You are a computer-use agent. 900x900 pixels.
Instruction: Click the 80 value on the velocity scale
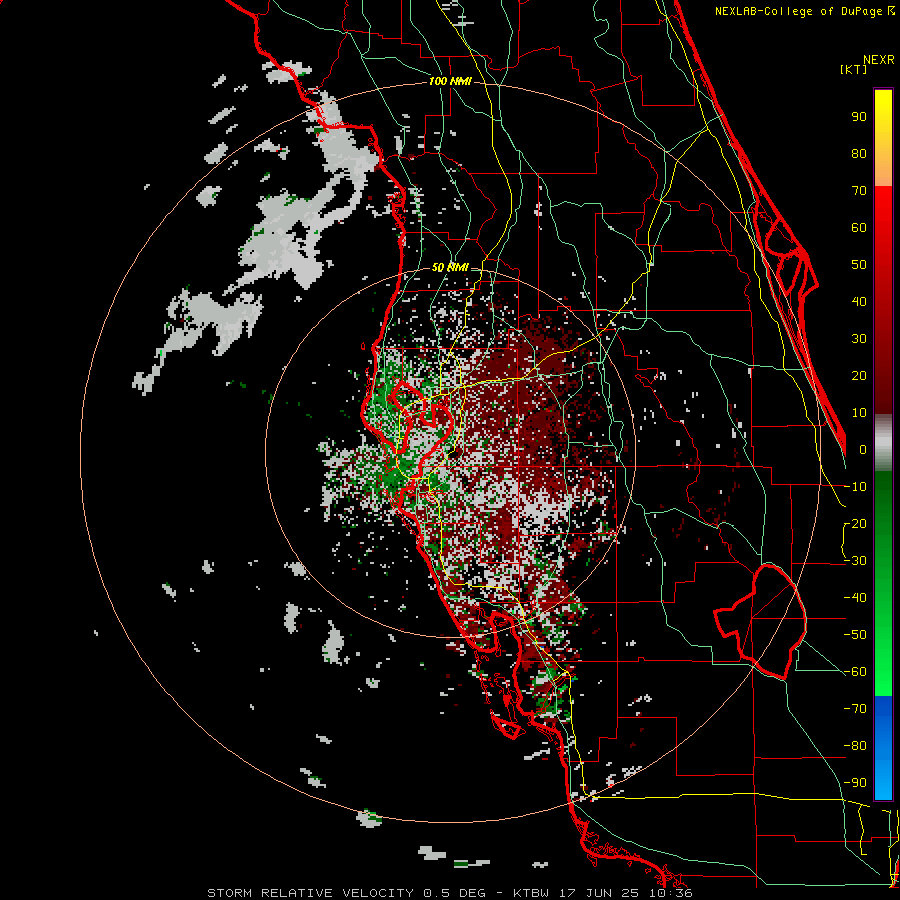tap(859, 154)
